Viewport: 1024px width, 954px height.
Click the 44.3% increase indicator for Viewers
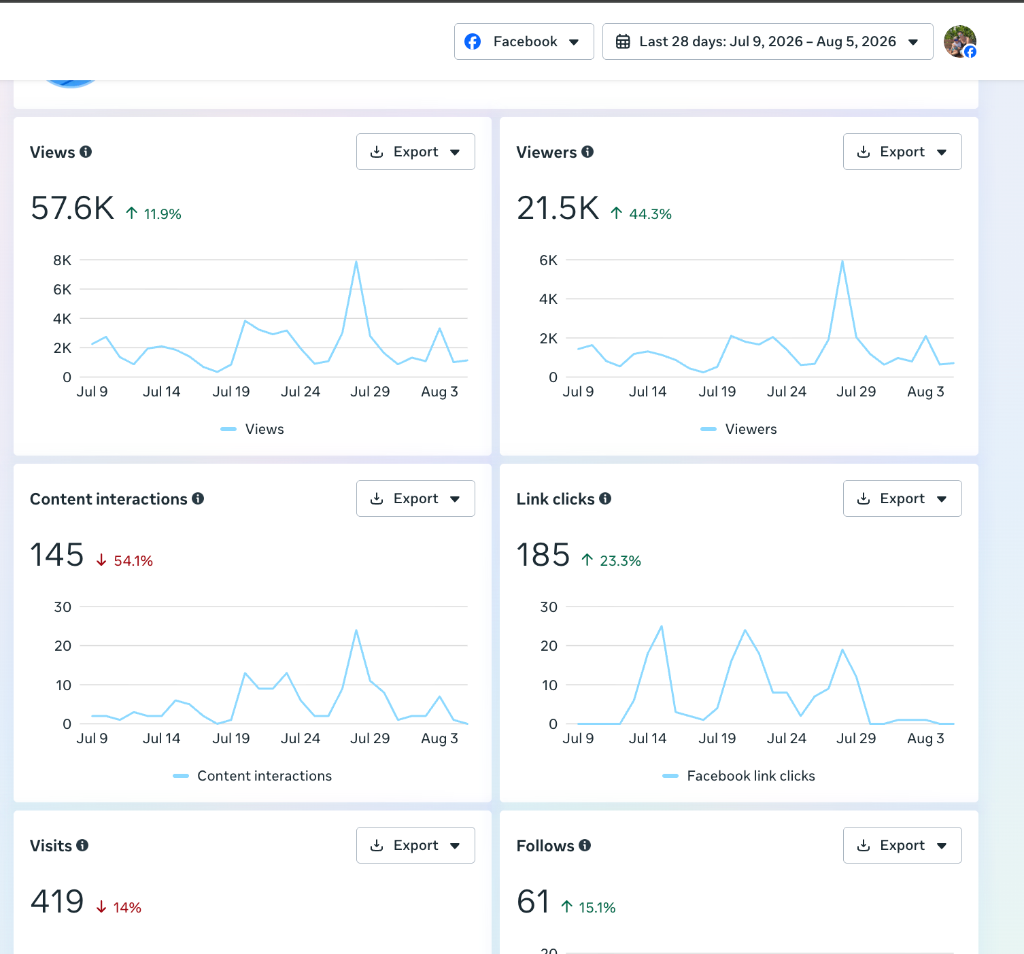tap(641, 214)
